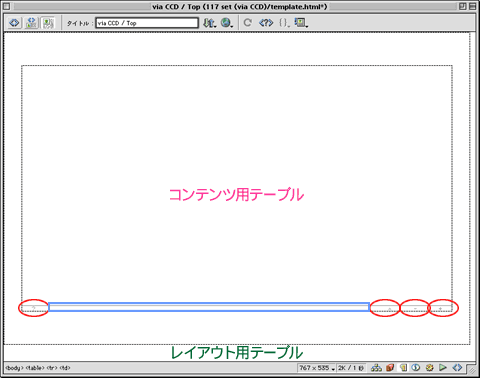This screenshot has width=480, height=378.
Task: Select the <td> tag in the tag selector
Action: [x=65, y=368]
